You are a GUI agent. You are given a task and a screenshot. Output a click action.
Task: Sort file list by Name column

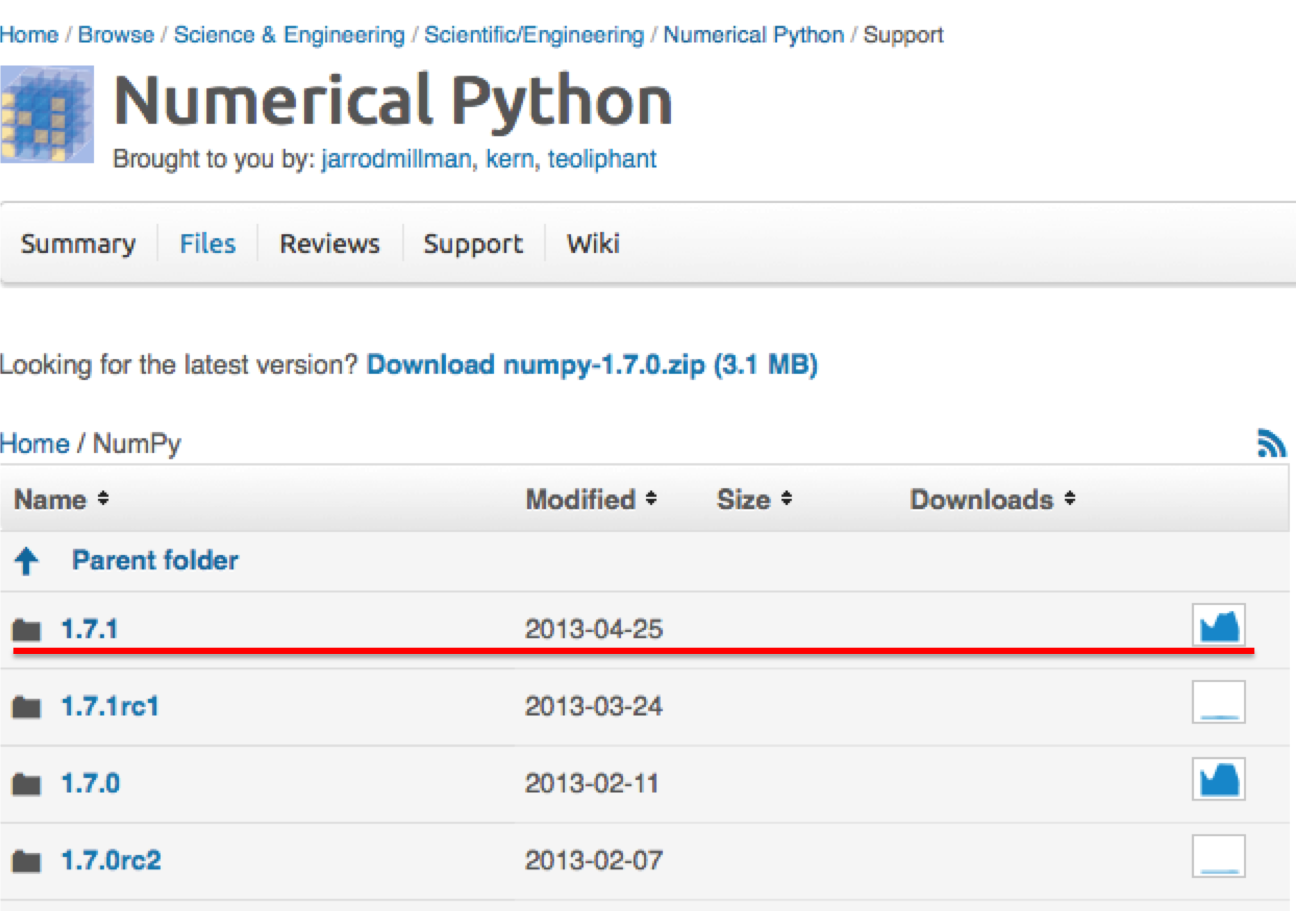pyautogui.click(x=61, y=499)
